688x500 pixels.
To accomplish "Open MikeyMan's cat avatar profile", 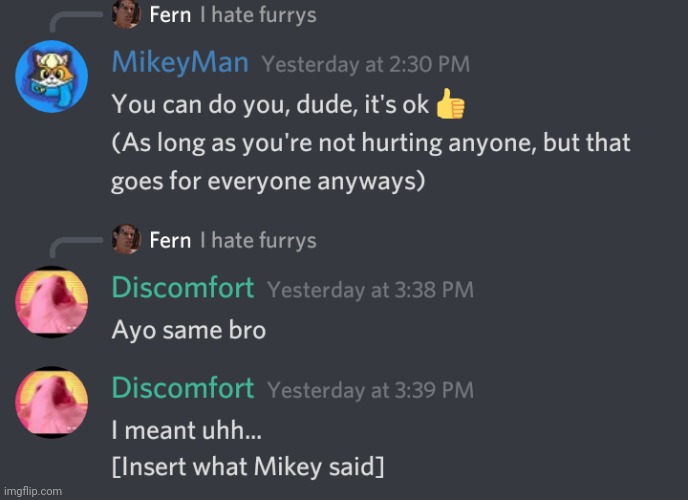I will pyautogui.click(x=51, y=76).
